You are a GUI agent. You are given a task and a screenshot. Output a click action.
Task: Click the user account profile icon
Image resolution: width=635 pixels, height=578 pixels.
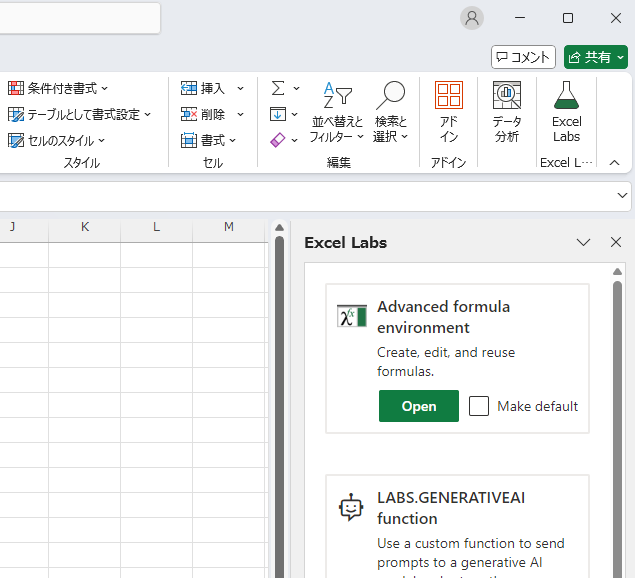pos(472,18)
